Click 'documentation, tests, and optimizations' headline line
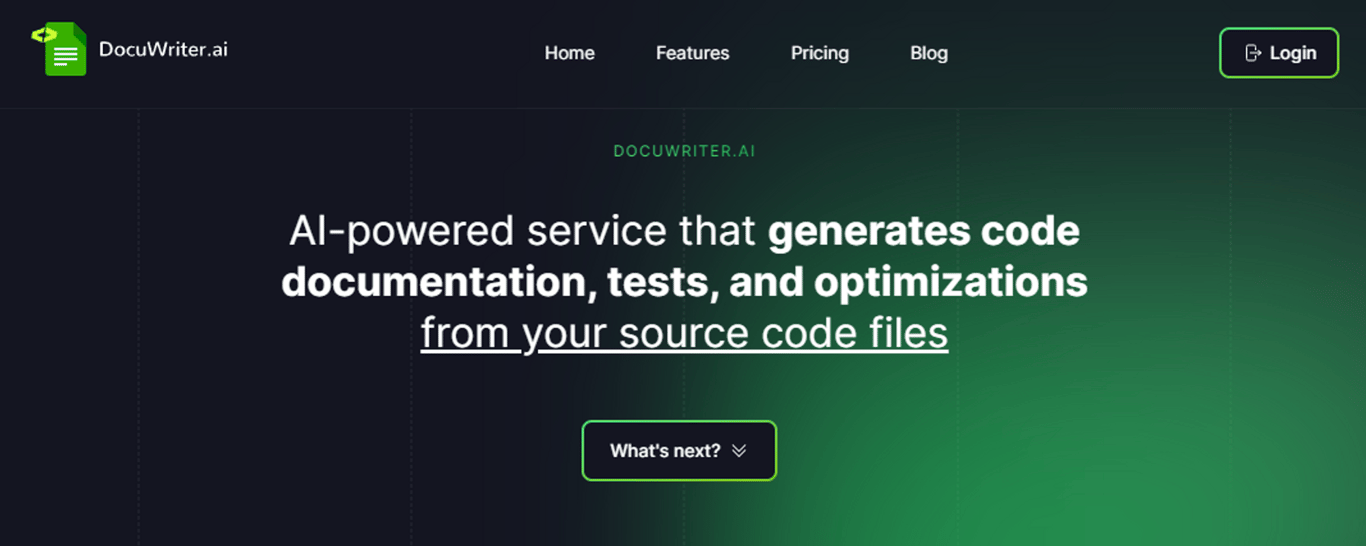Viewport: 1366px width, 546px height. (684, 283)
